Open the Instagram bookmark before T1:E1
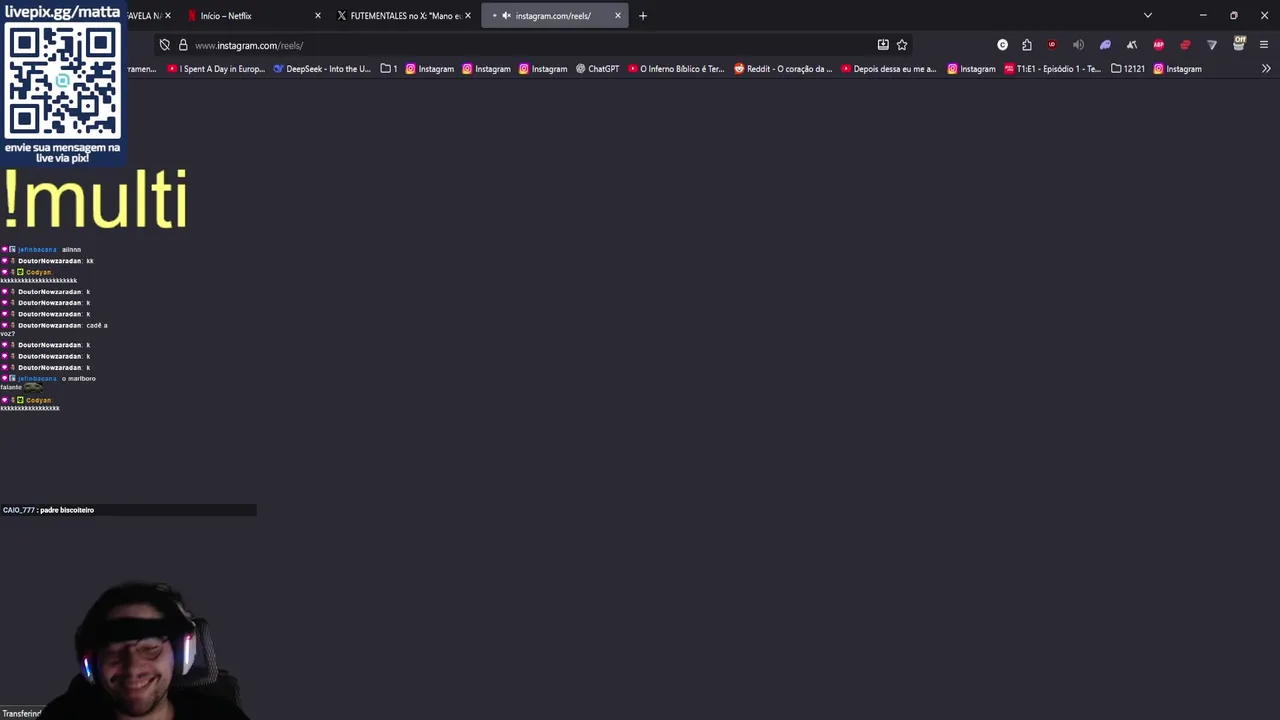 point(971,69)
